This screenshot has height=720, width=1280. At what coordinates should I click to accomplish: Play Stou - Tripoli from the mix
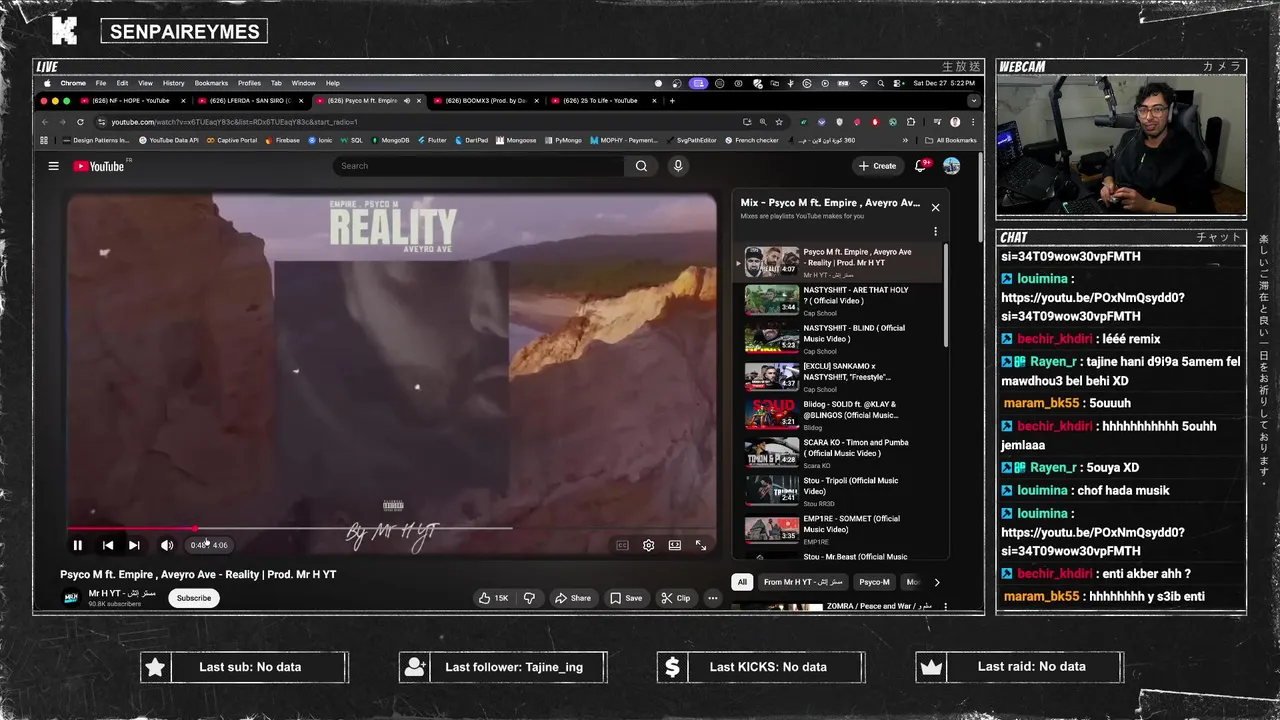click(x=840, y=491)
